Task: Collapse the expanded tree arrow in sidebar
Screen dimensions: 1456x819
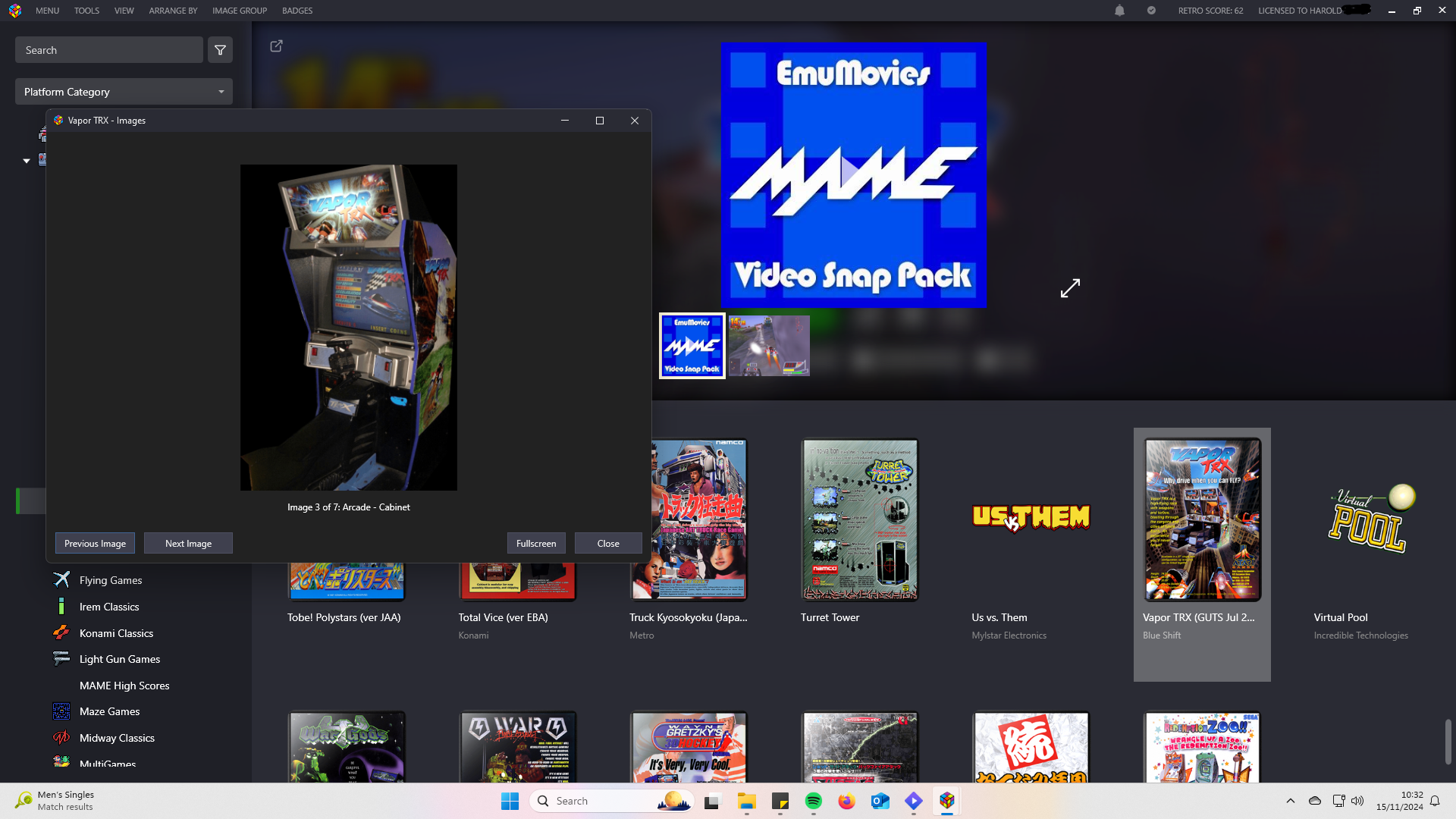Action: point(27,161)
